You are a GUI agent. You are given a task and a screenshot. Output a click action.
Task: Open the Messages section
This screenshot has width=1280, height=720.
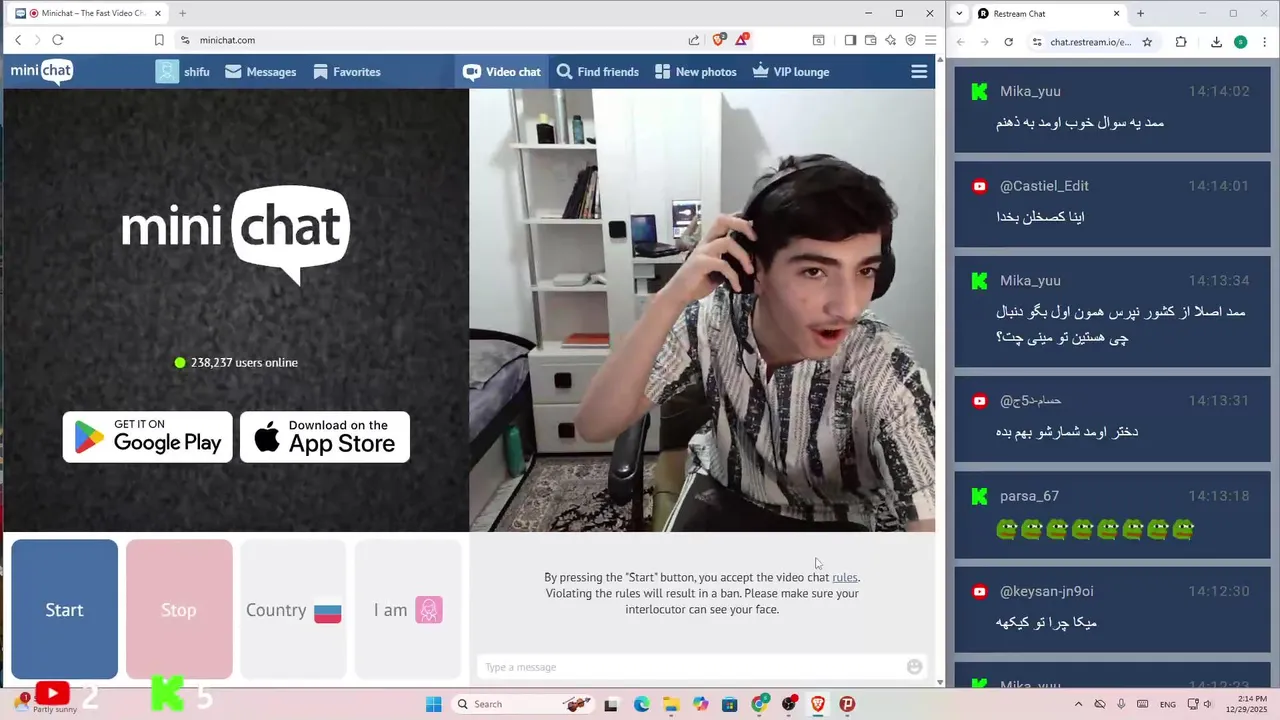click(x=260, y=72)
